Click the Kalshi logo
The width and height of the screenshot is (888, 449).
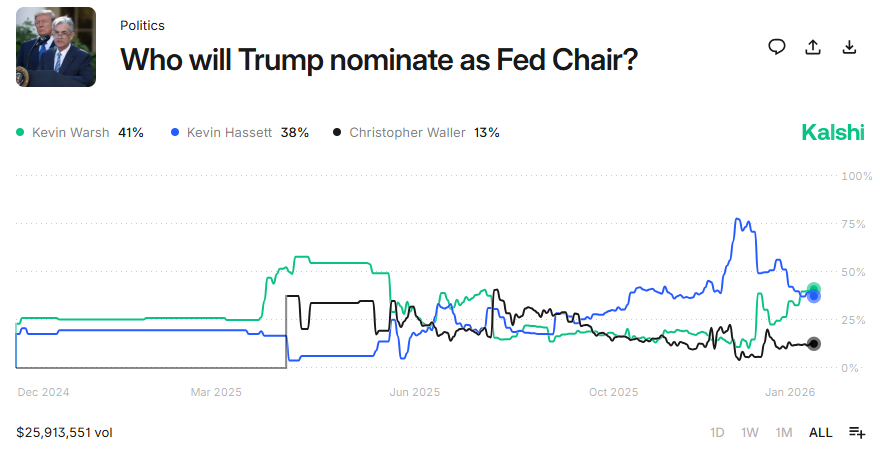pyautogui.click(x=833, y=133)
